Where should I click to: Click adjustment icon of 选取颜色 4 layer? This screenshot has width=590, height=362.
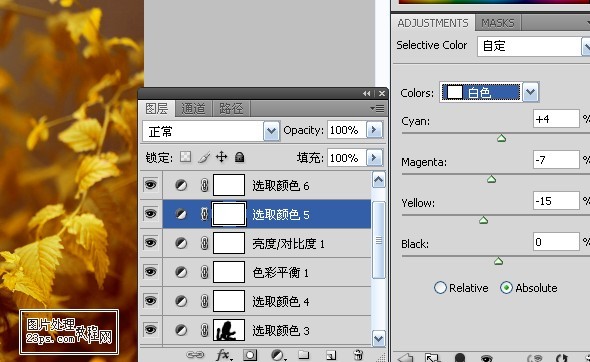pos(181,301)
